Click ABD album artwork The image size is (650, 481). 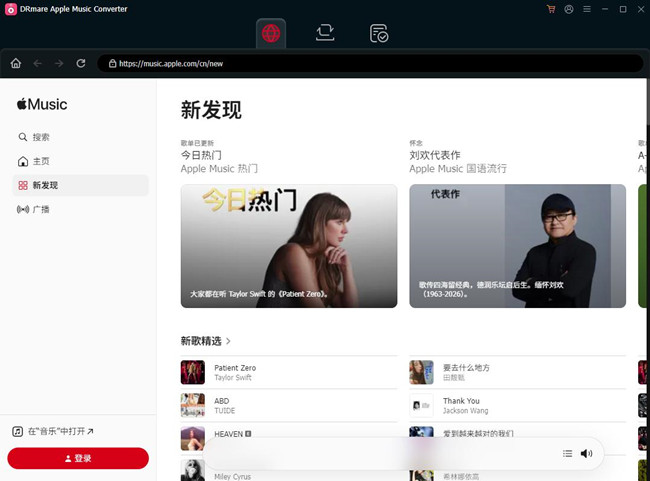(x=193, y=405)
